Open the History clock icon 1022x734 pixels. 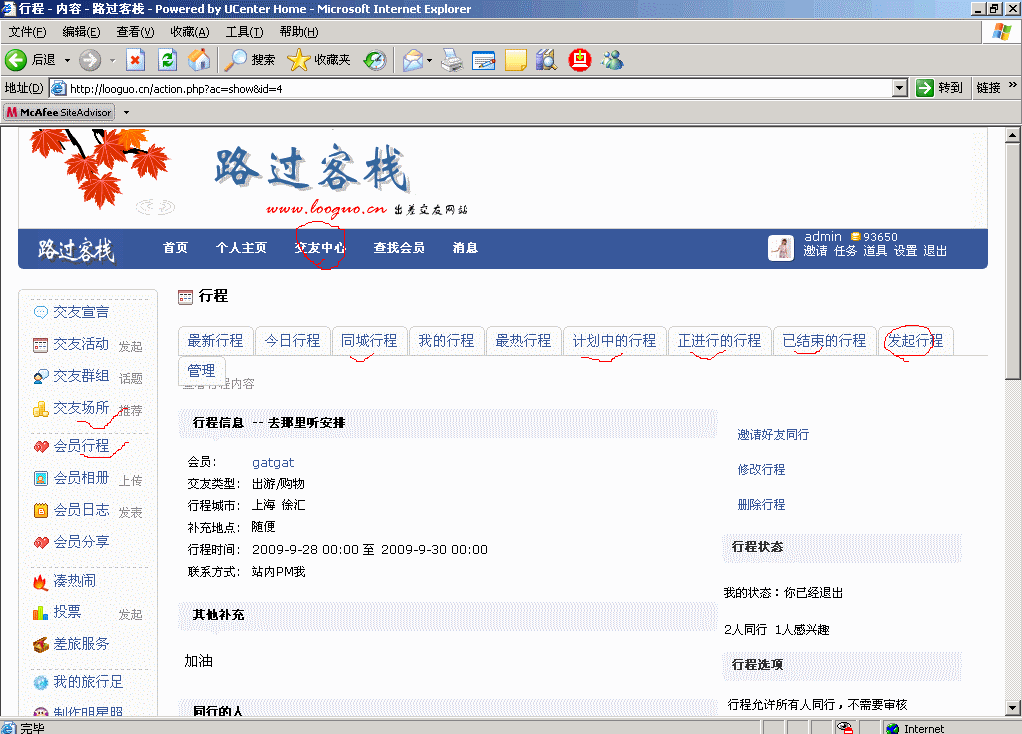click(x=375, y=60)
